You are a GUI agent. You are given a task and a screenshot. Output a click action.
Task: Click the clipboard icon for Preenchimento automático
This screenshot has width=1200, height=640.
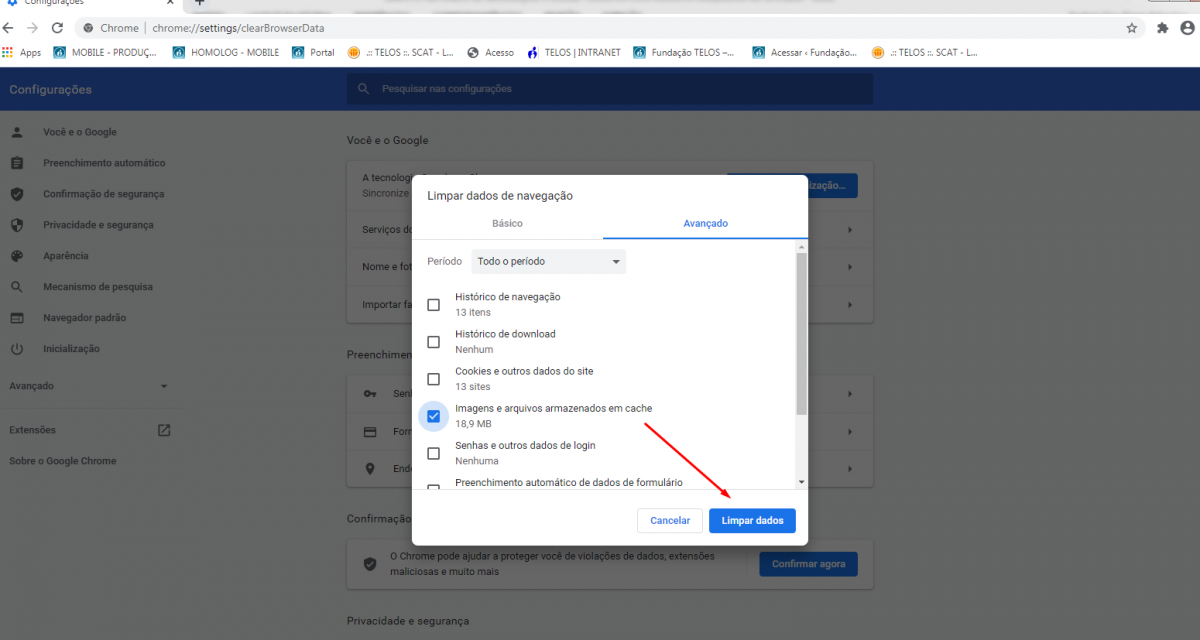coord(17,163)
